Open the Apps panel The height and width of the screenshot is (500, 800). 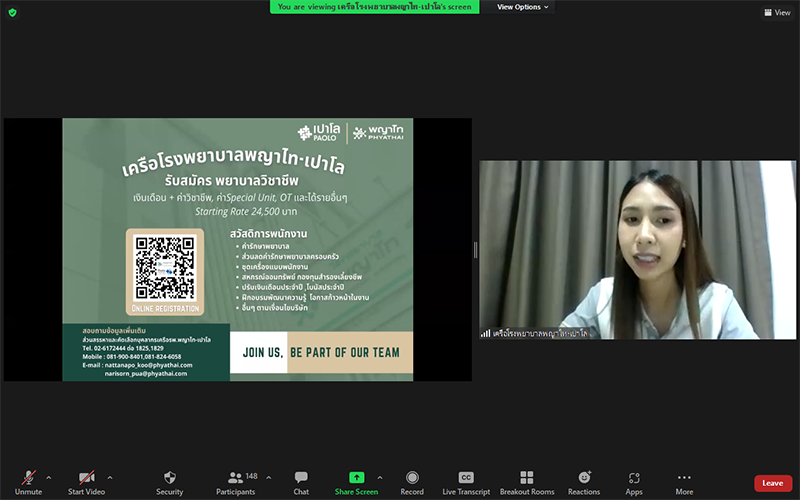634,483
